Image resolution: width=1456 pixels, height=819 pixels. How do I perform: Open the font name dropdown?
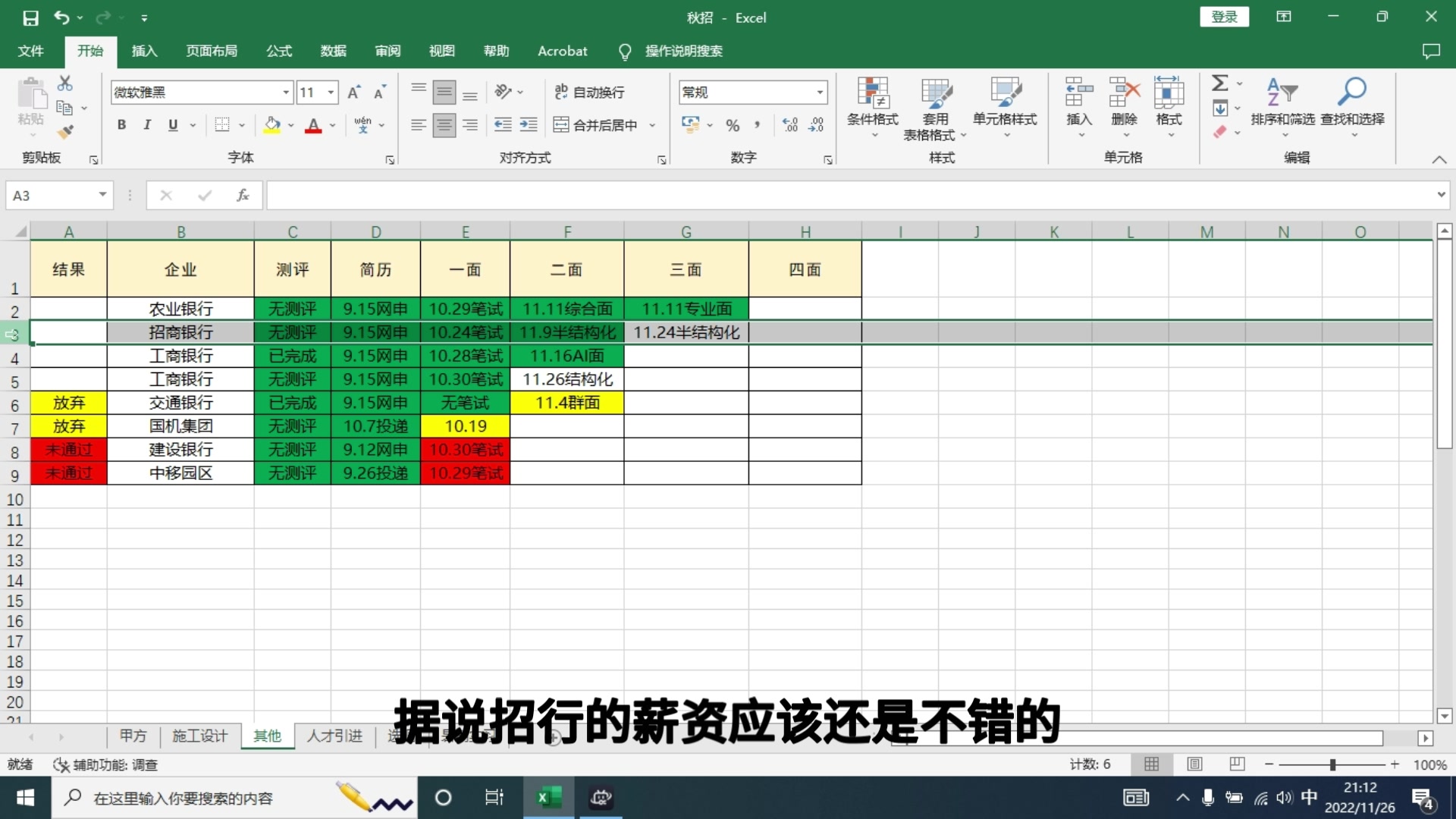(x=286, y=93)
